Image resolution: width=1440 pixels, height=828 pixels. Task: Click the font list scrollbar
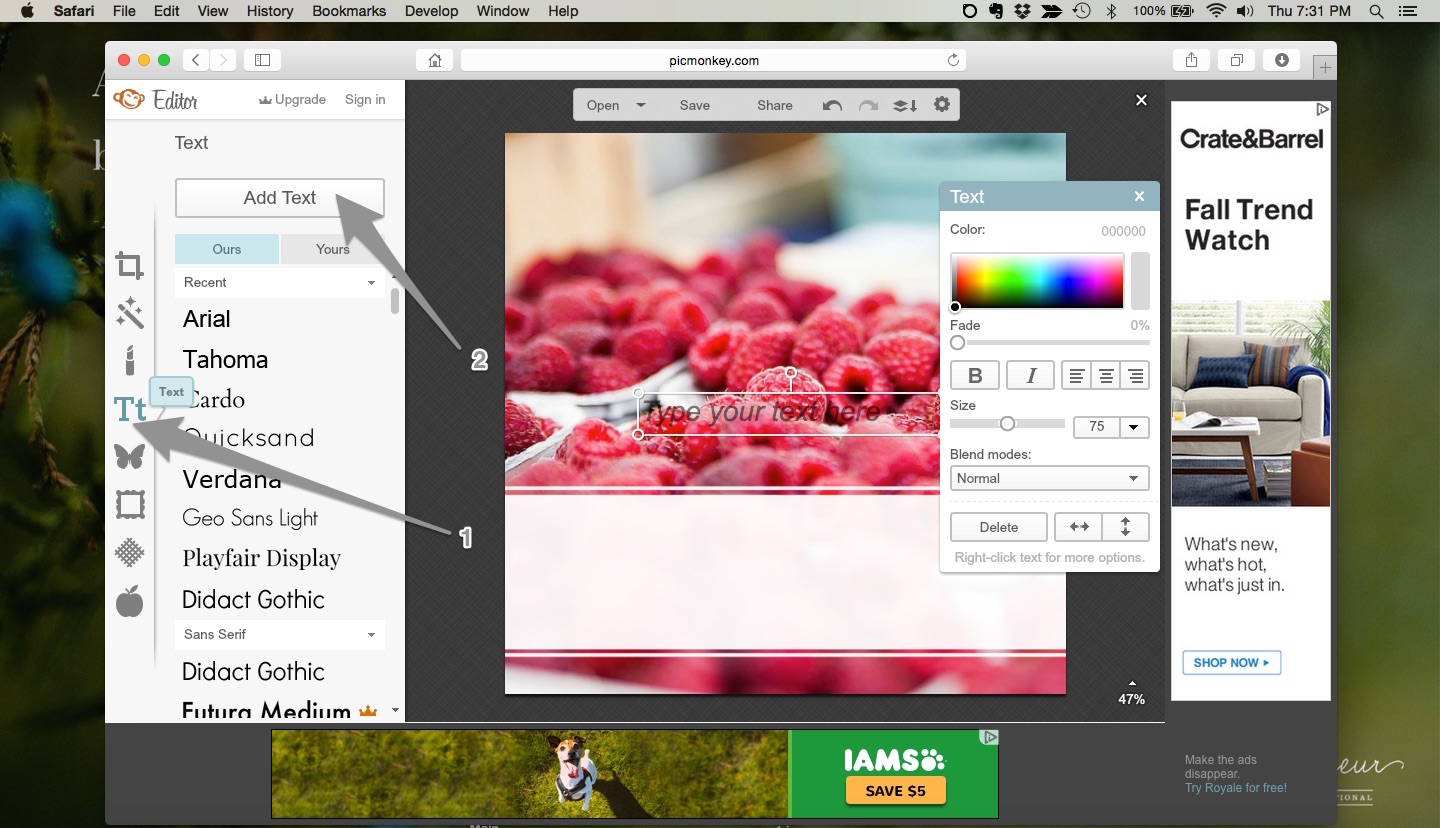(x=395, y=301)
